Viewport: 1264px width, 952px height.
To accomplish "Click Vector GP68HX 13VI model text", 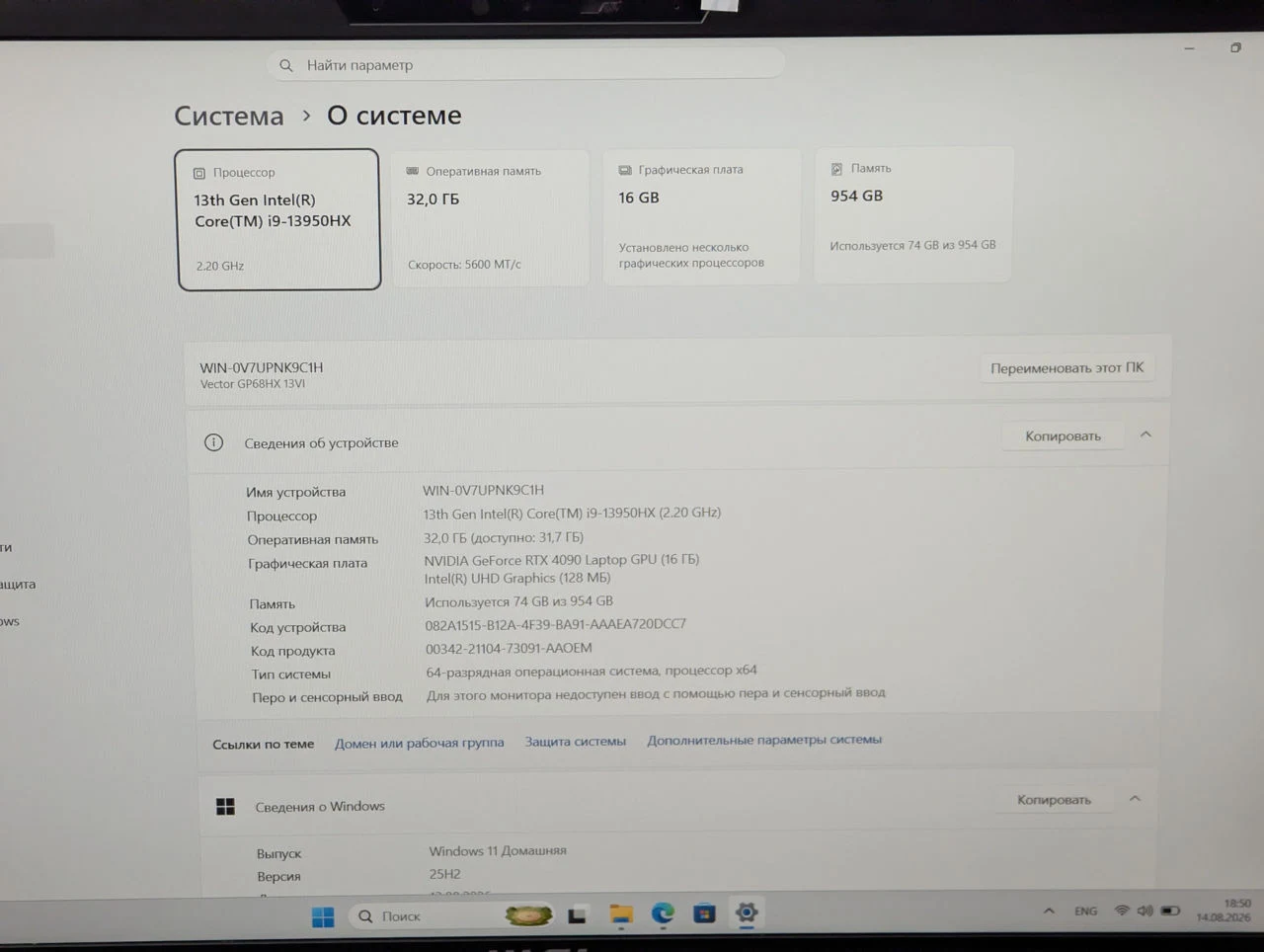I will [x=253, y=384].
